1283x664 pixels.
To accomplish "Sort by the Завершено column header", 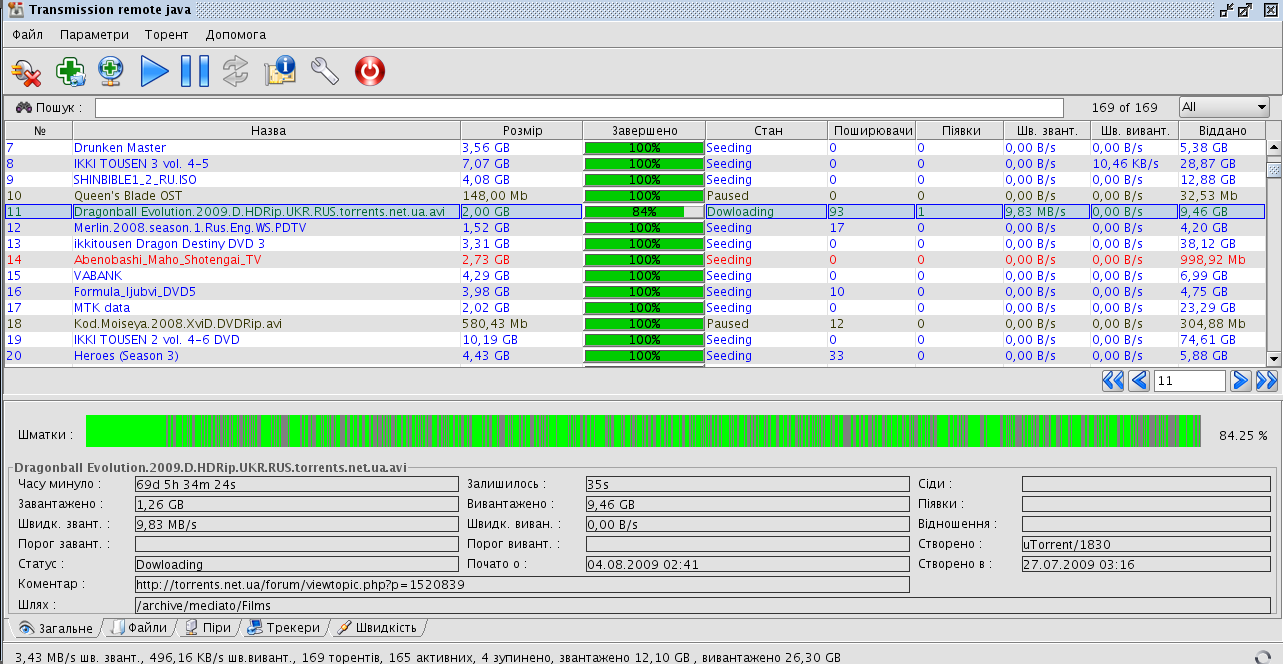I will pos(644,131).
